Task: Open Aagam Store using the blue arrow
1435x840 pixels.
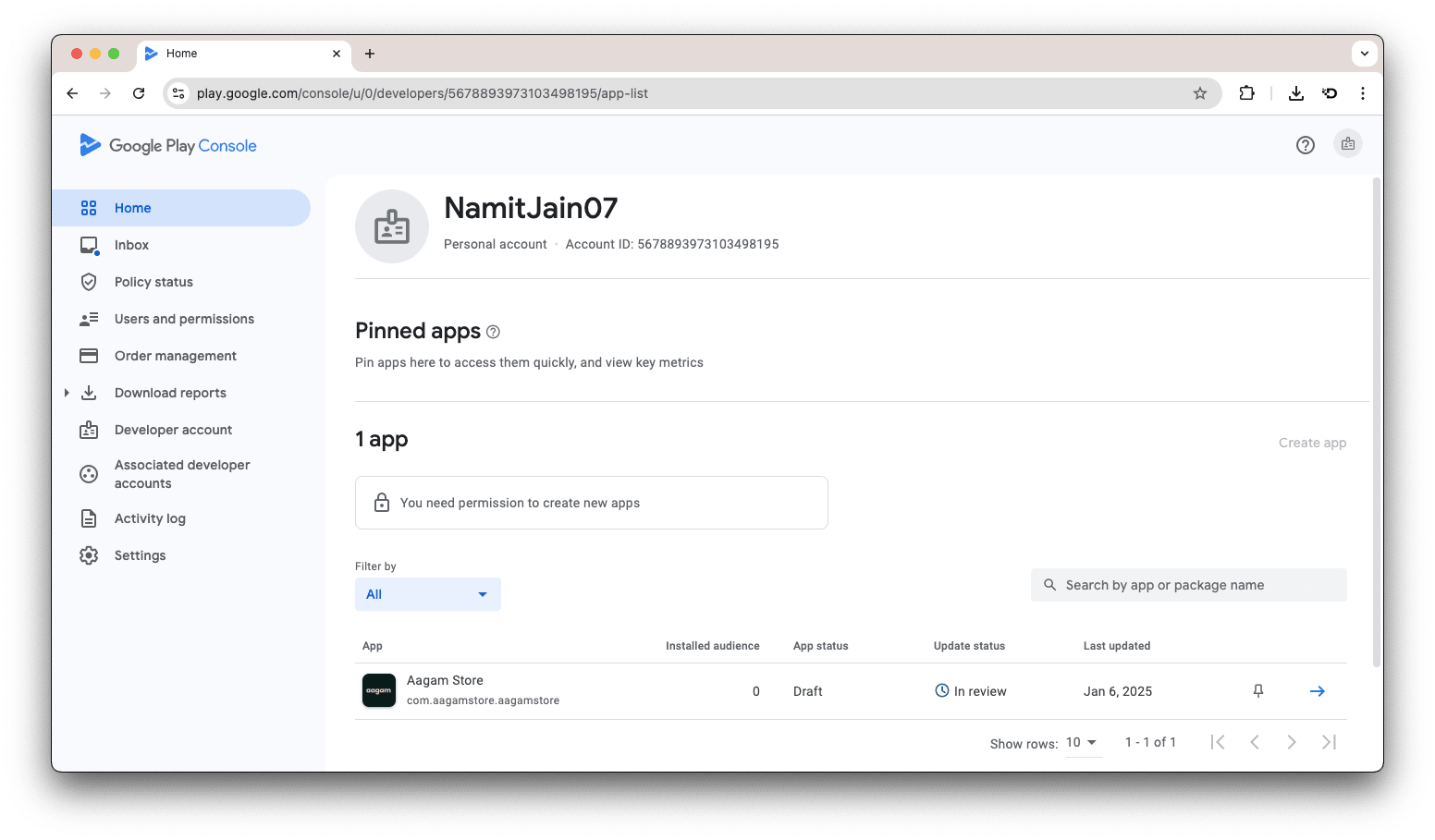Action: (1317, 691)
